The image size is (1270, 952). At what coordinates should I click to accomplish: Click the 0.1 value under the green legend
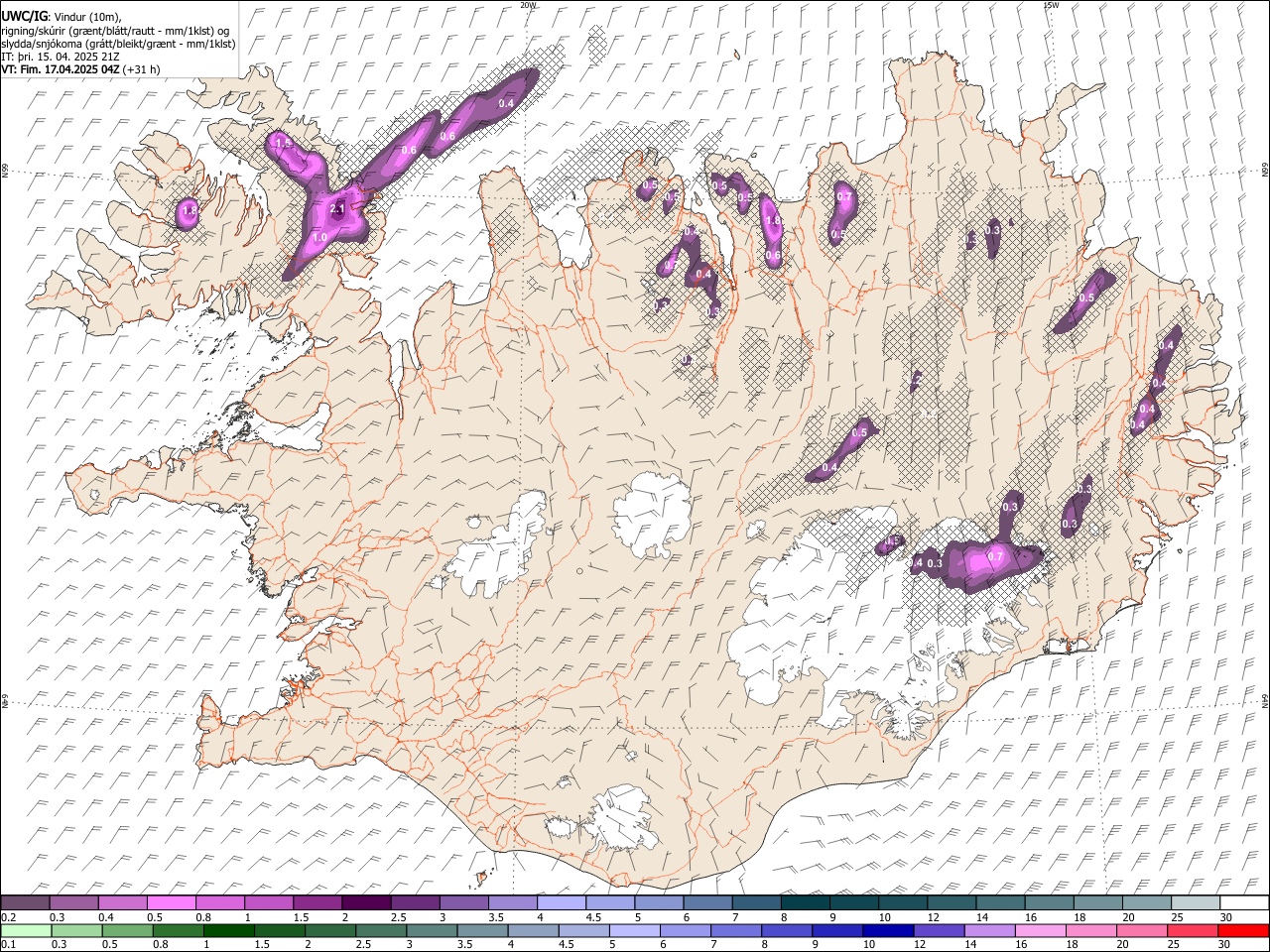click(x=7, y=945)
